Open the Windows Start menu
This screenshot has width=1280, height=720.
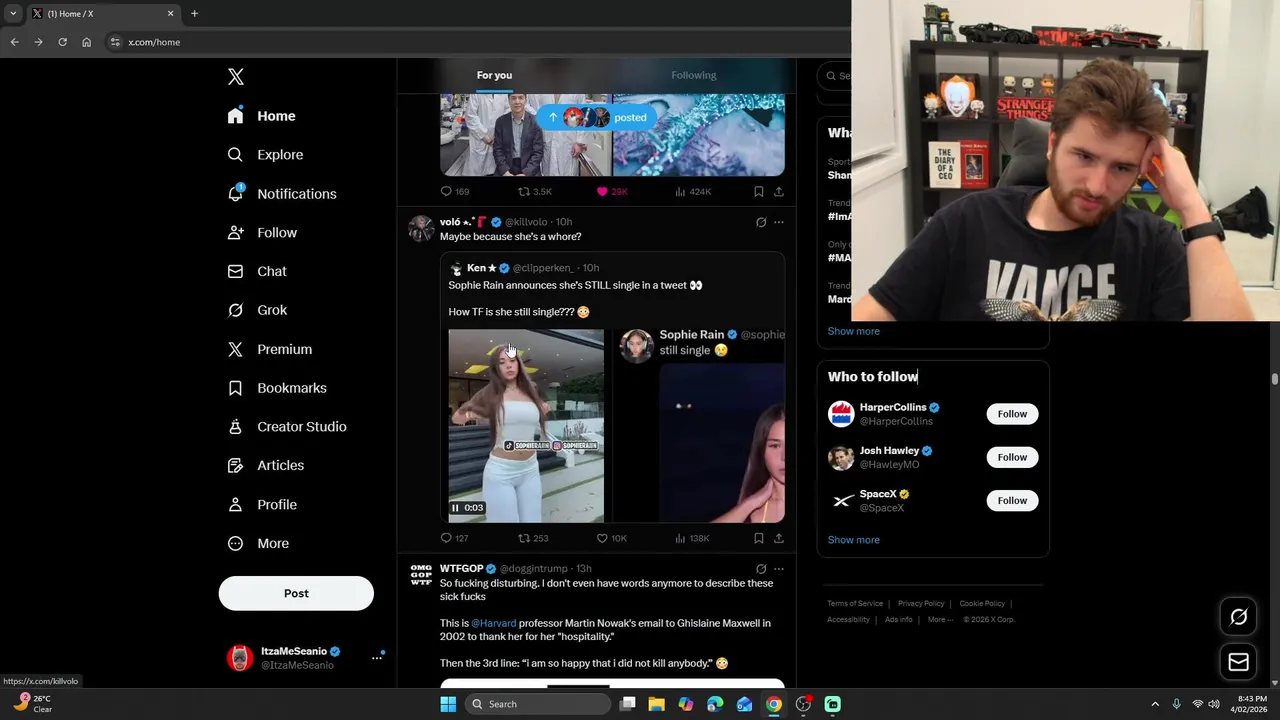(x=448, y=704)
